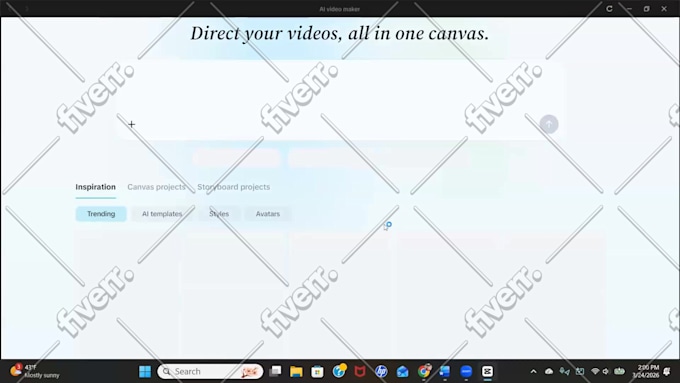680x383 pixels.
Task: Click the OneDrive cloud tray icon
Action: (549, 371)
